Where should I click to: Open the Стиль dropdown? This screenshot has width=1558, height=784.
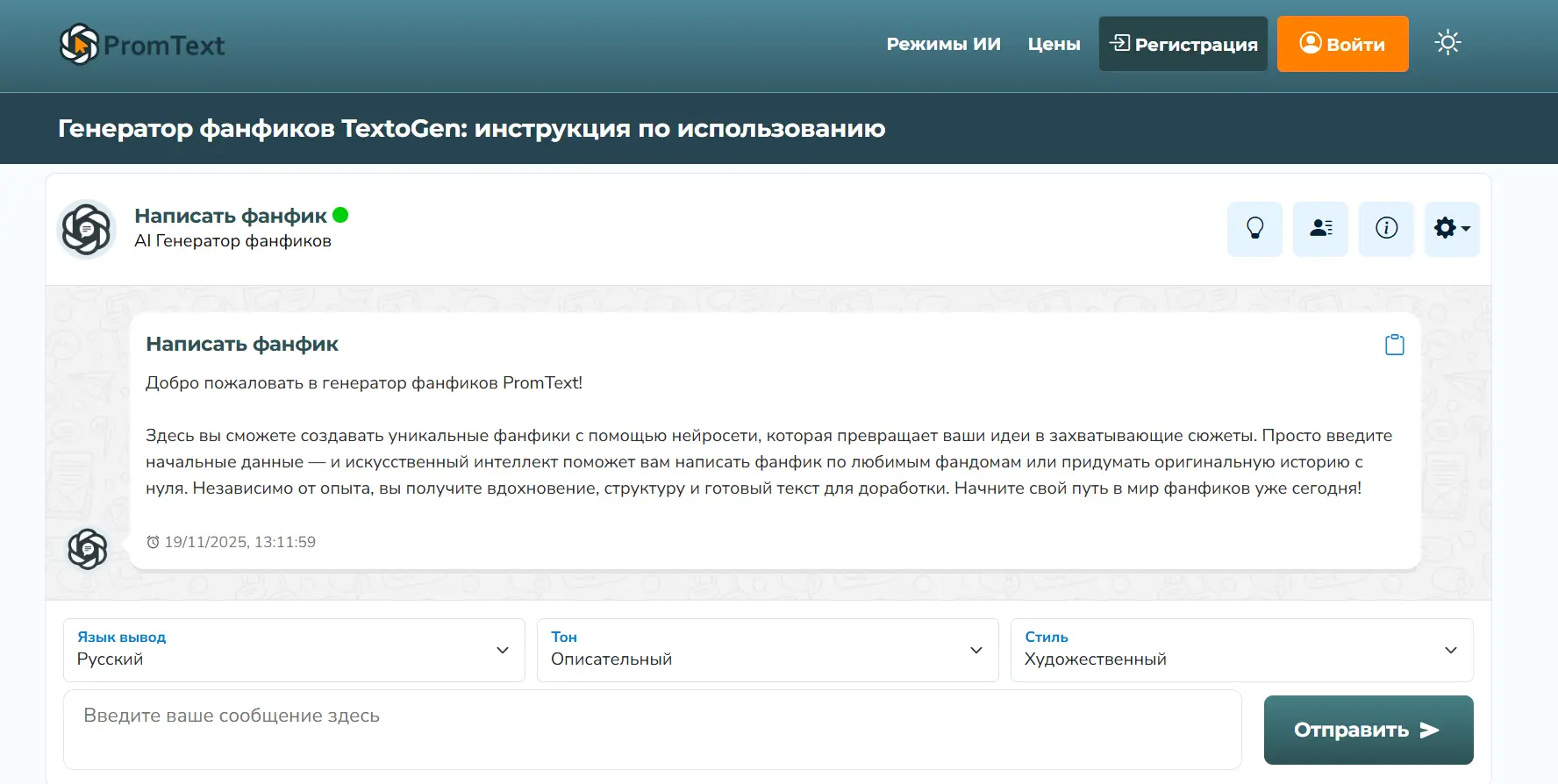click(x=1241, y=650)
